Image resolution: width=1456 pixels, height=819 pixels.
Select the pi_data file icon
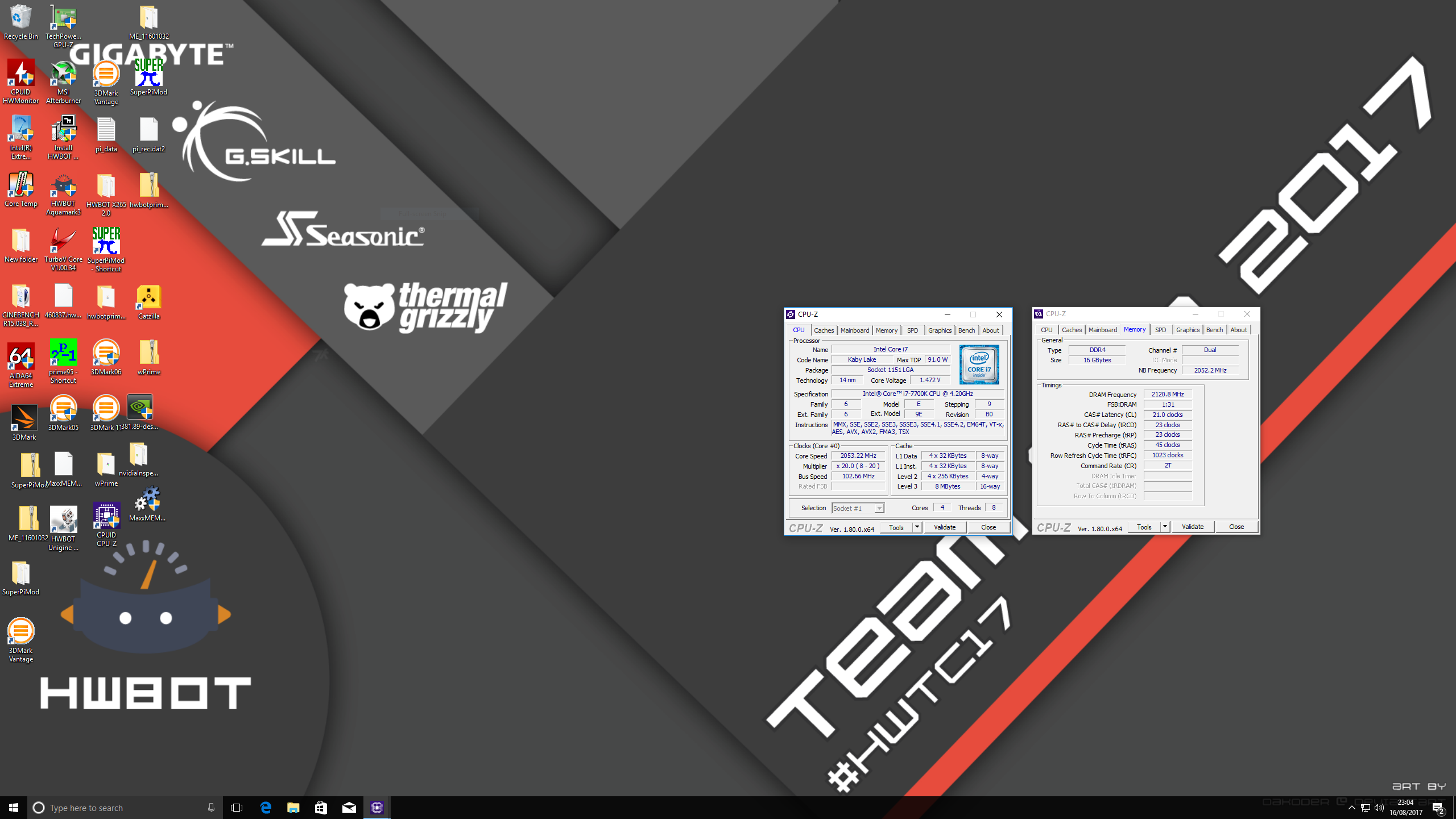[106, 134]
